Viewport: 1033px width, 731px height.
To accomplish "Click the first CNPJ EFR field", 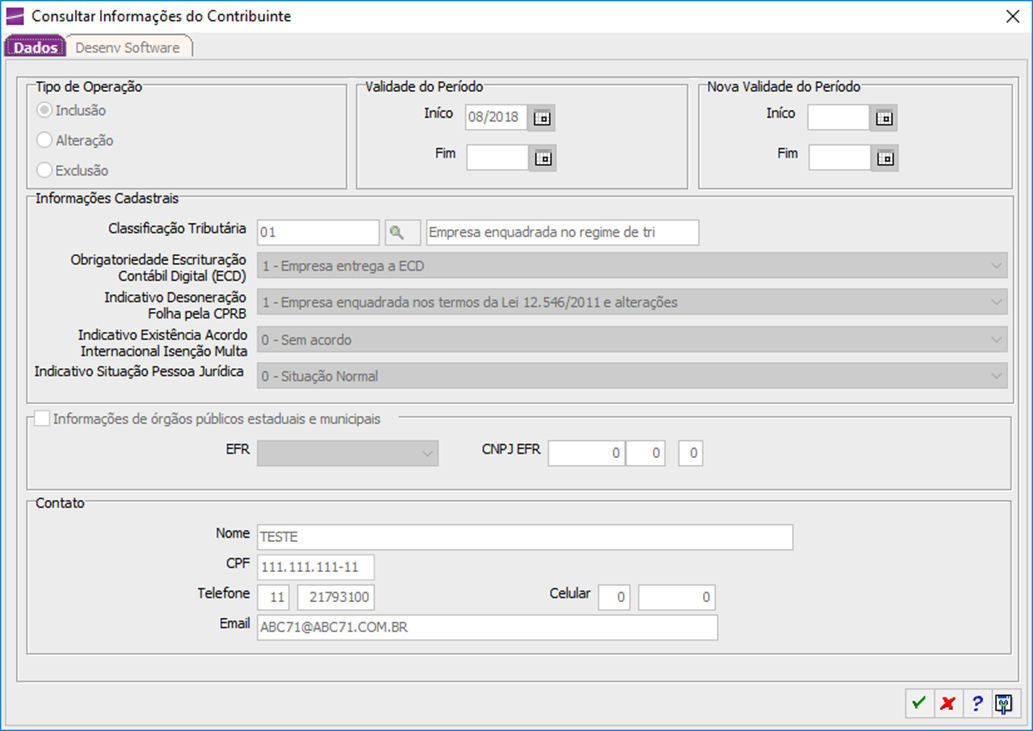I will point(586,453).
